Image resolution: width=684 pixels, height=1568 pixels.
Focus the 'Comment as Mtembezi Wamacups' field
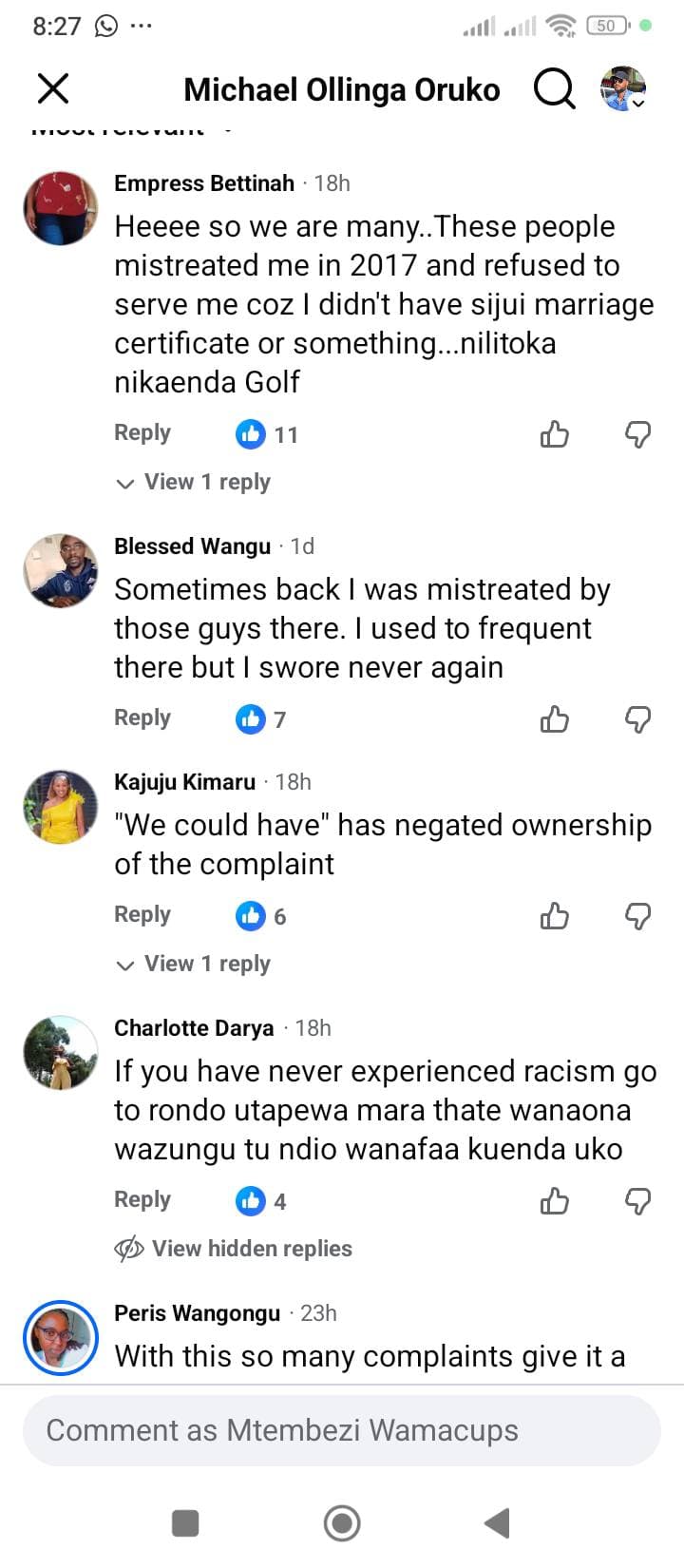point(342,1430)
